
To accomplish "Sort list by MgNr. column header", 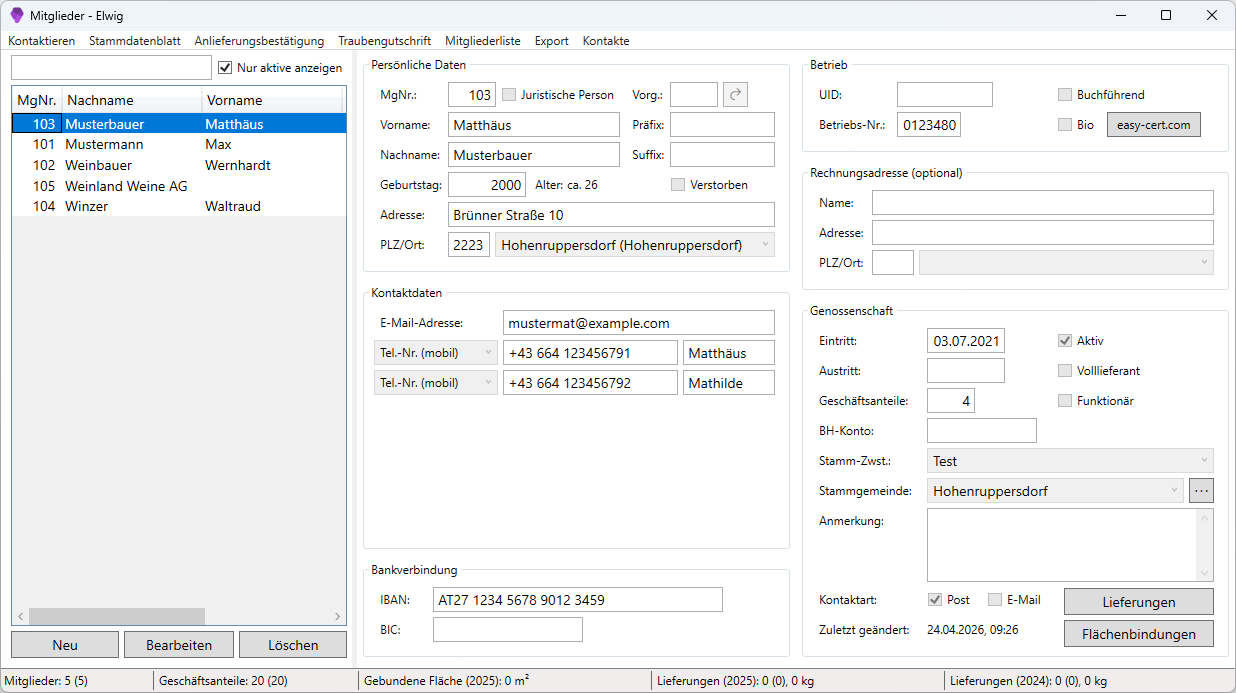I will (37, 100).
